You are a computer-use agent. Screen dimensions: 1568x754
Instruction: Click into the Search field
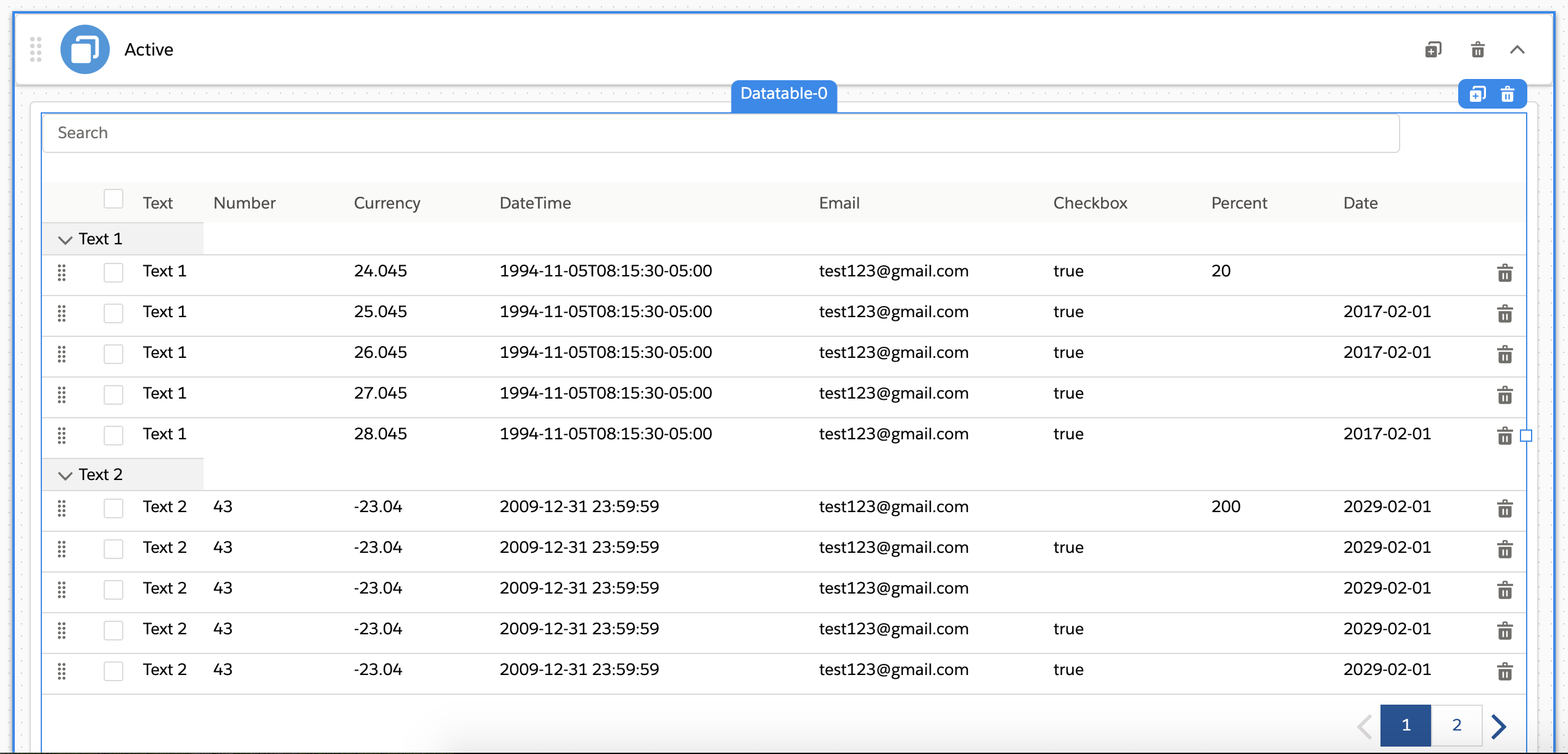tap(720, 133)
